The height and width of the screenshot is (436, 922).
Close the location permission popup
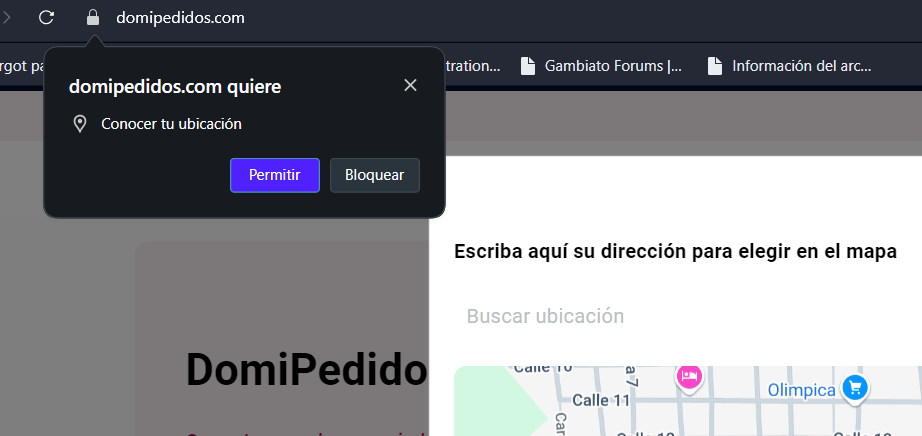point(410,85)
